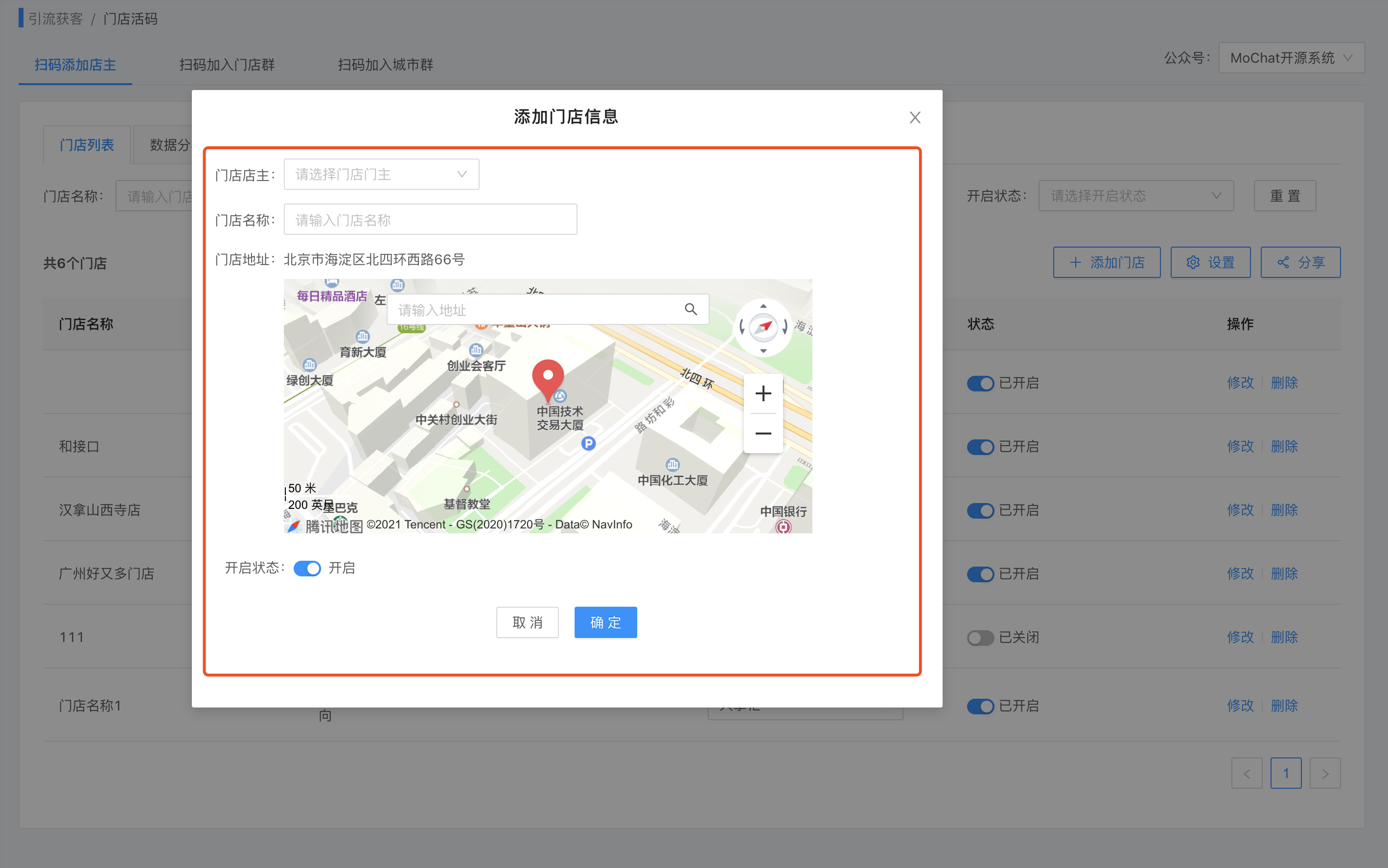Switch to 扫码加入城市群 tab
The height and width of the screenshot is (868, 1388).
point(385,65)
